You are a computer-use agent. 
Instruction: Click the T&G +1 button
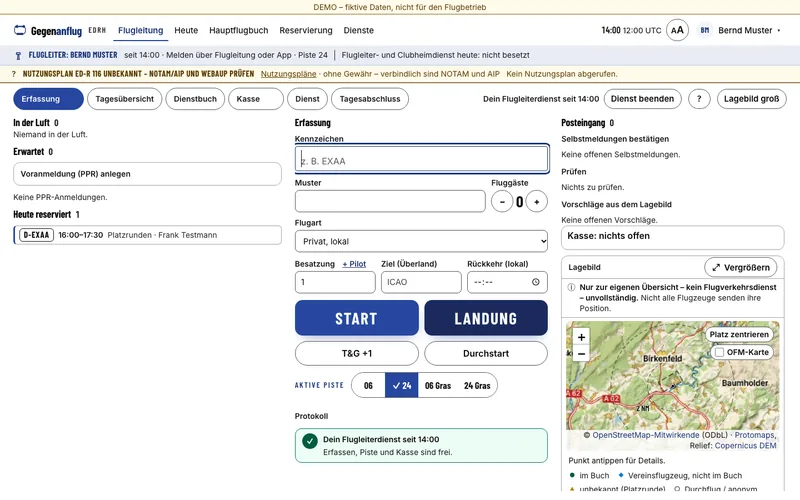coord(357,354)
